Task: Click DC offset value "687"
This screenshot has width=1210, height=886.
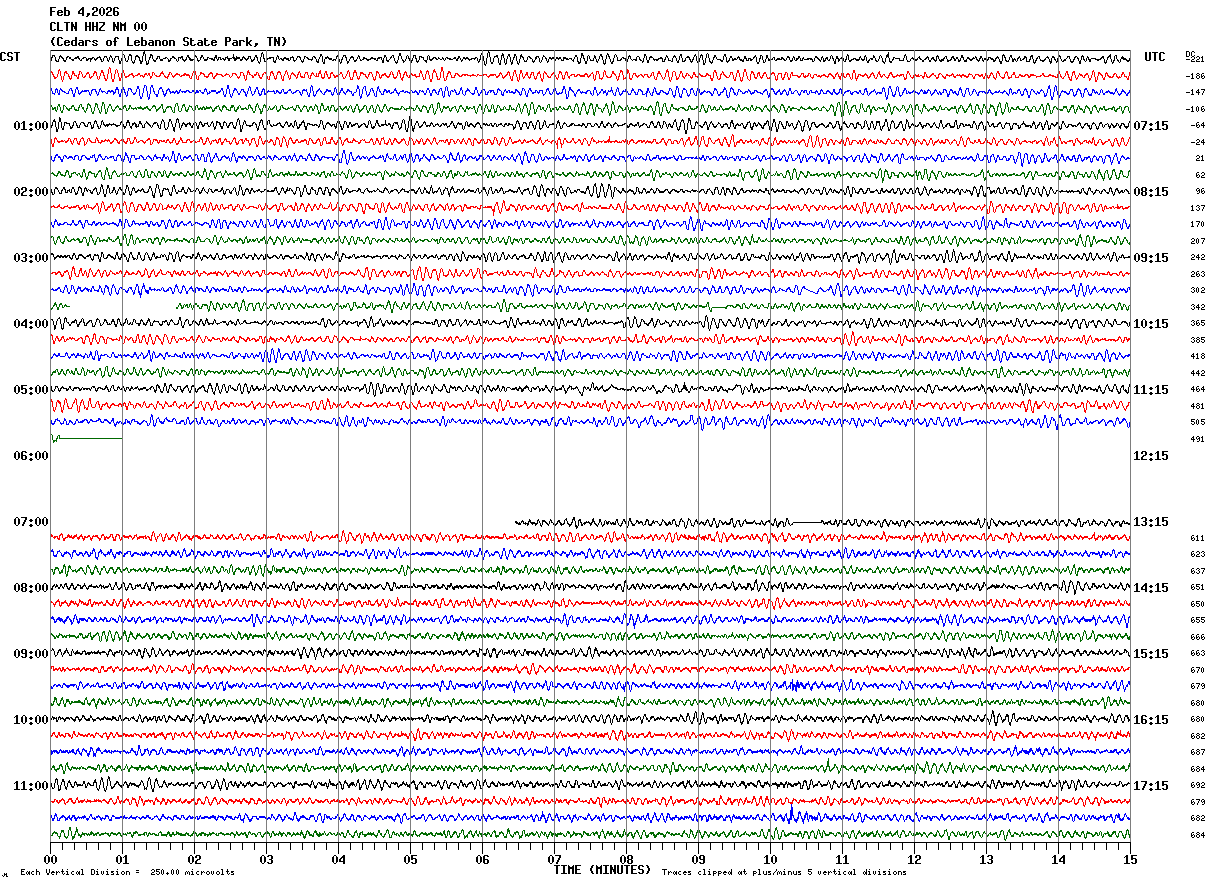Action: (1198, 752)
